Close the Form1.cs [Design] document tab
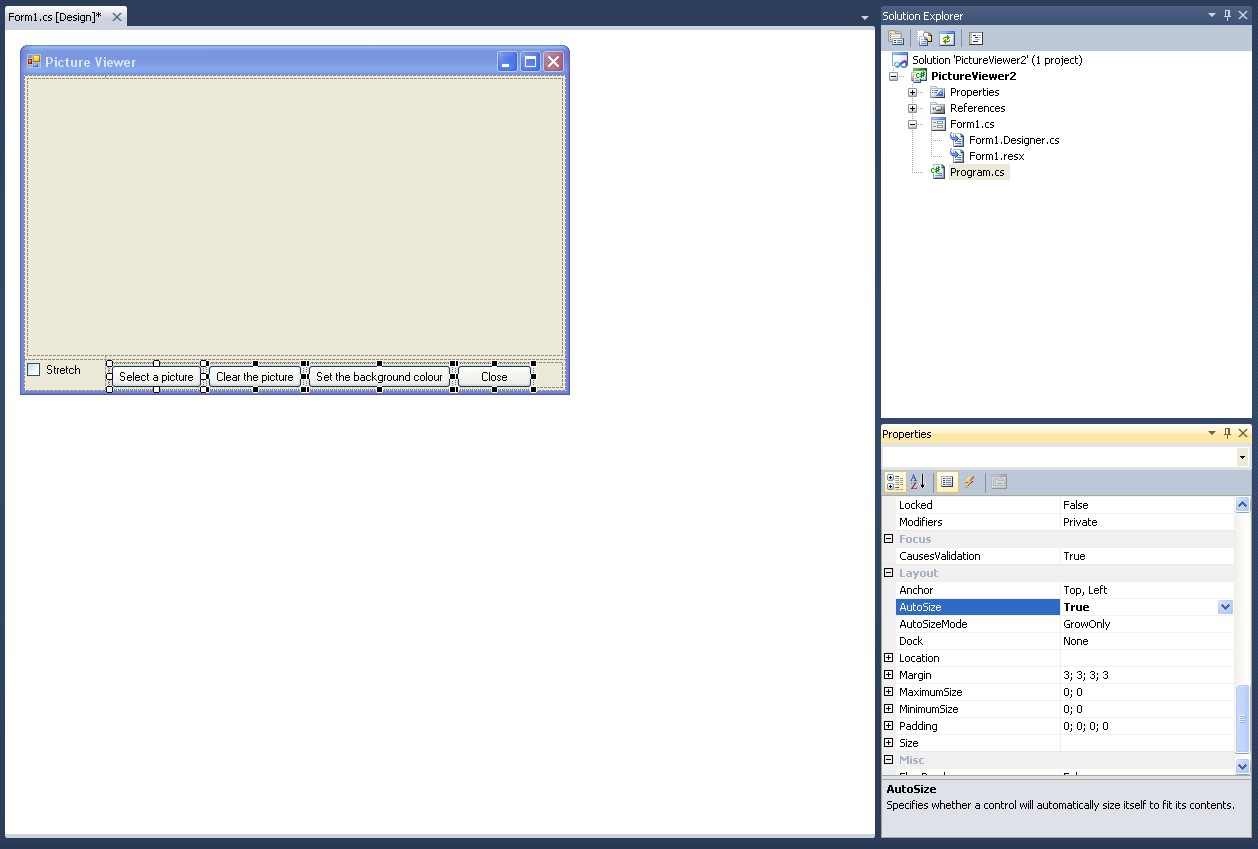The image size is (1258, 849). point(117,17)
